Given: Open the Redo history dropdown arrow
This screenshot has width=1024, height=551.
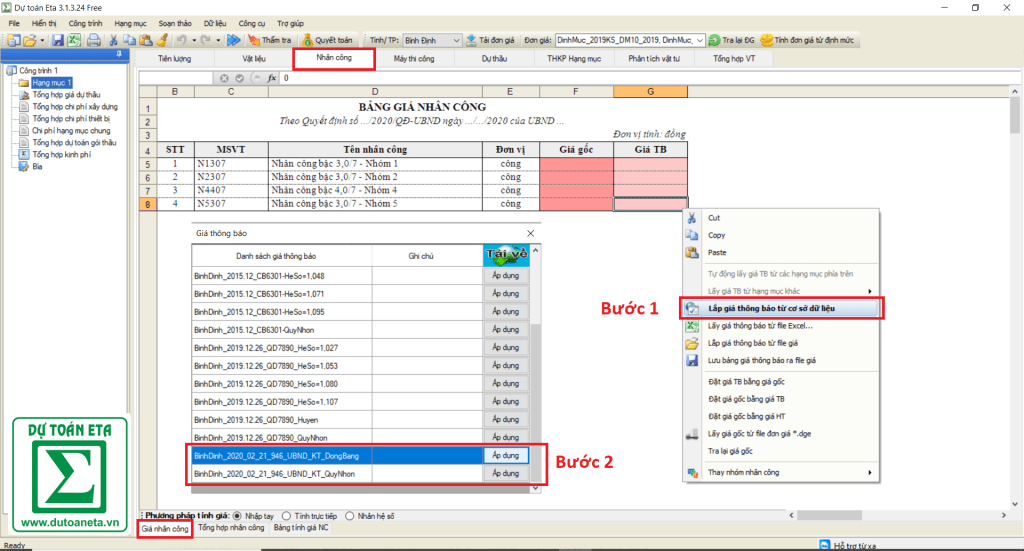Looking at the screenshot, I should click(x=218, y=40).
